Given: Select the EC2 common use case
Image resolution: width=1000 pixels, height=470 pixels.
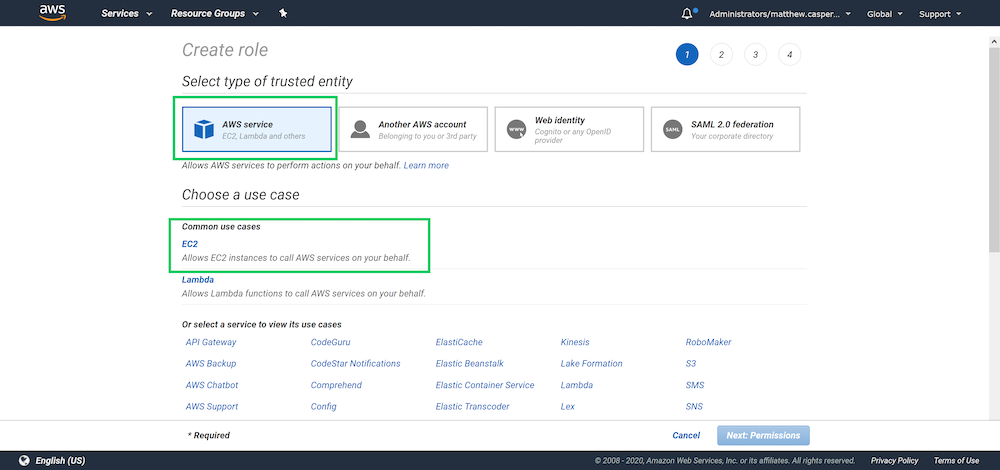Looking at the screenshot, I should 190,243.
